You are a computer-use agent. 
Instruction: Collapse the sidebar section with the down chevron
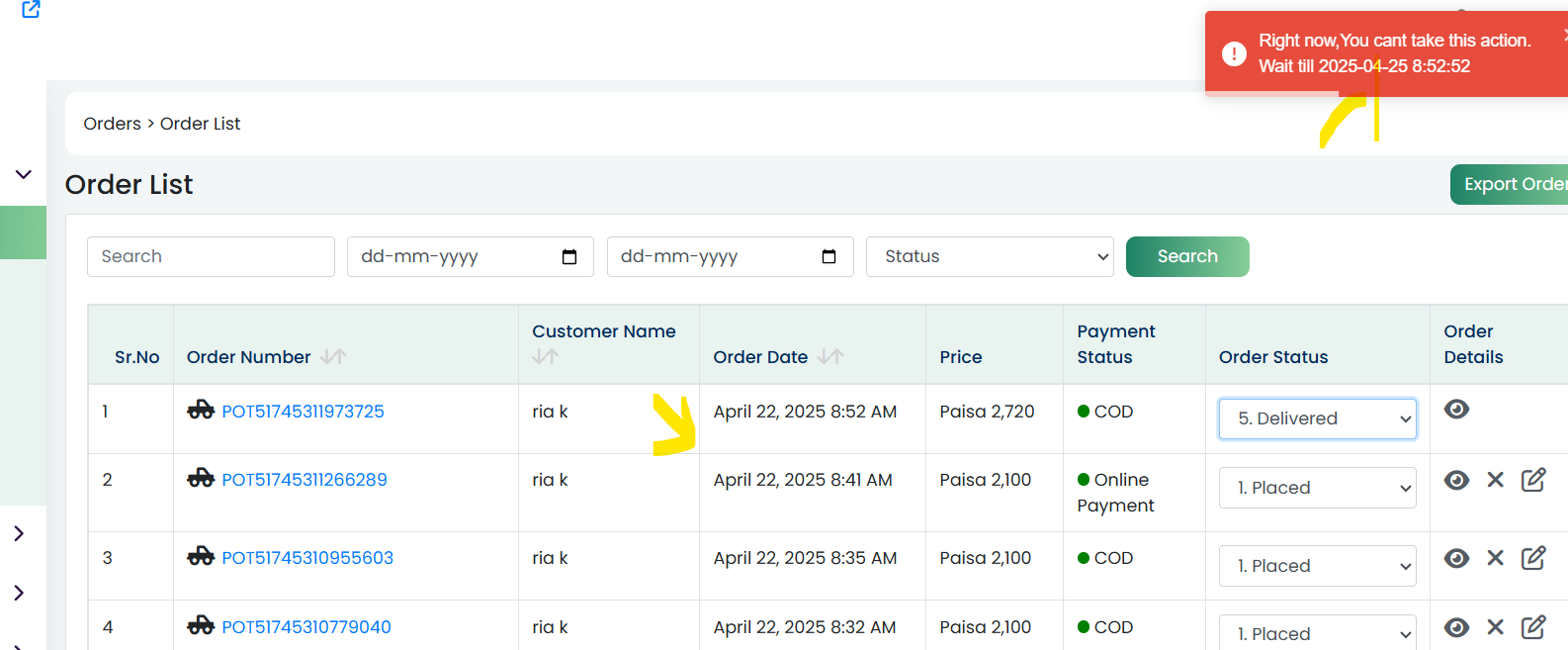pos(24,175)
